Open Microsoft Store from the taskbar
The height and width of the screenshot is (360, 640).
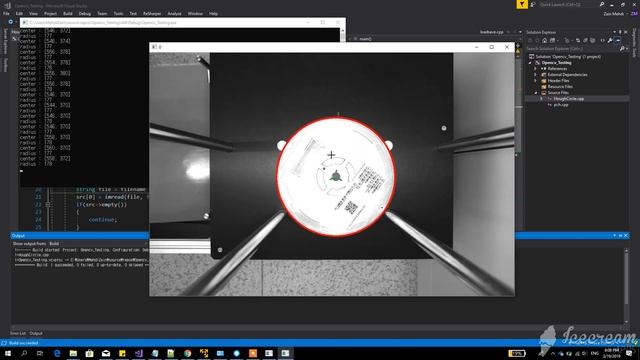pyautogui.click(x=89, y=353)
